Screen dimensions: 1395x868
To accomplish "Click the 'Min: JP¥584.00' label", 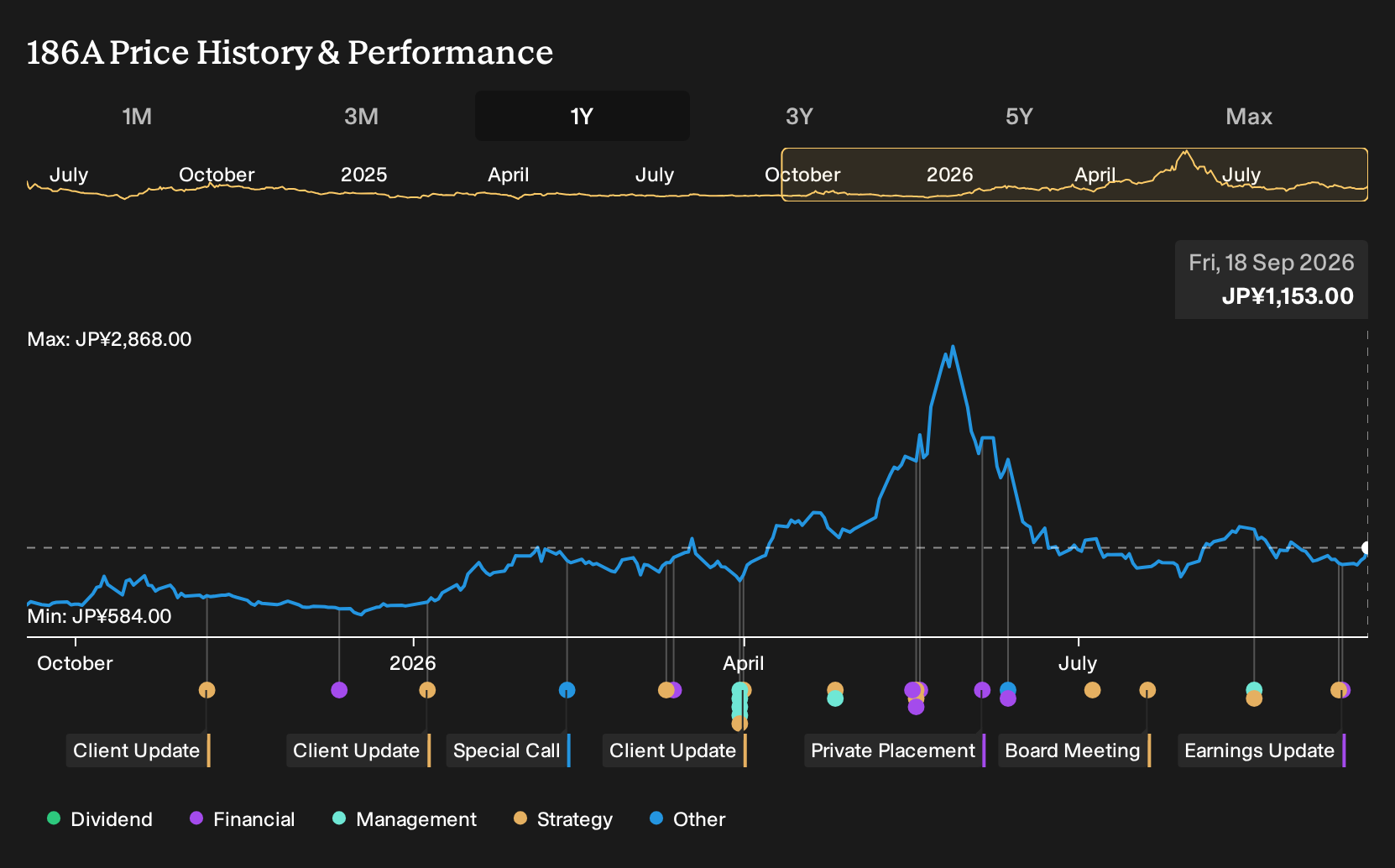I will [100, 616].
